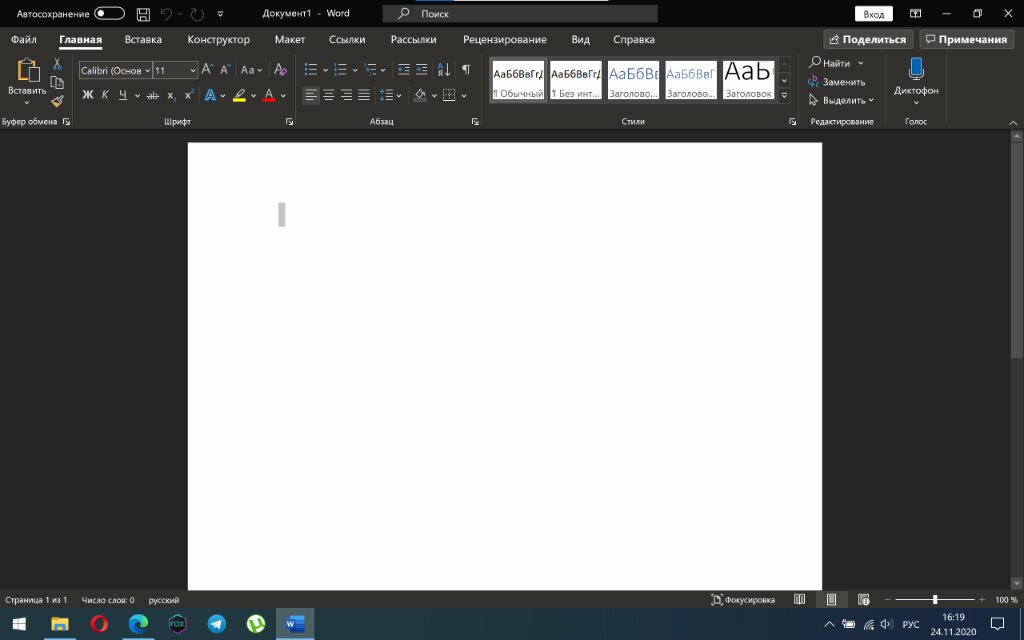The image size is (1024, 640).
Task: Click the Undo arrow
Action: (167, 14)
